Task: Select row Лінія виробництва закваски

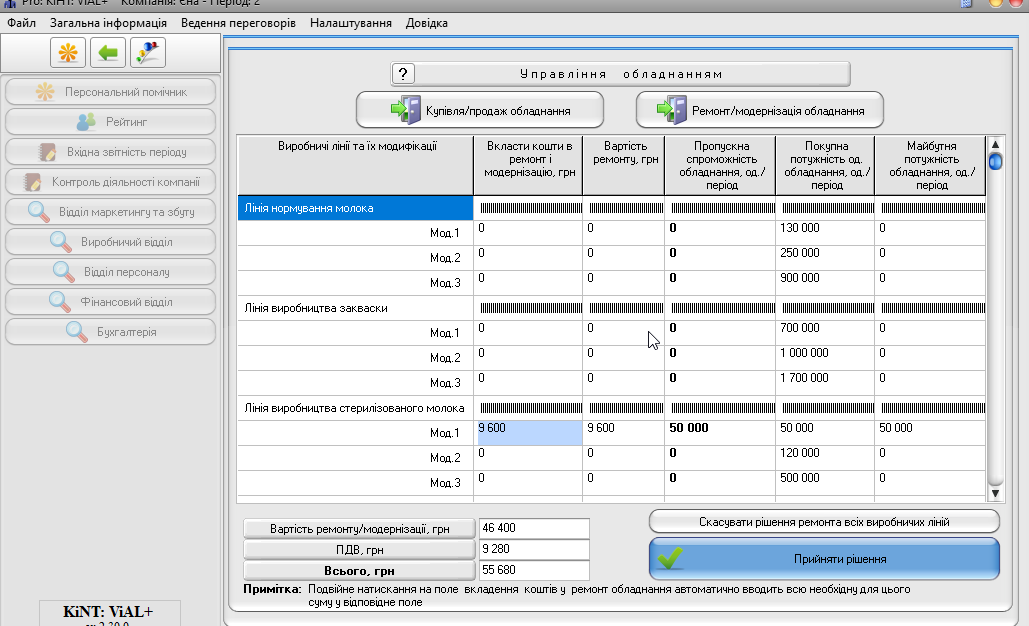Action: 355,308
